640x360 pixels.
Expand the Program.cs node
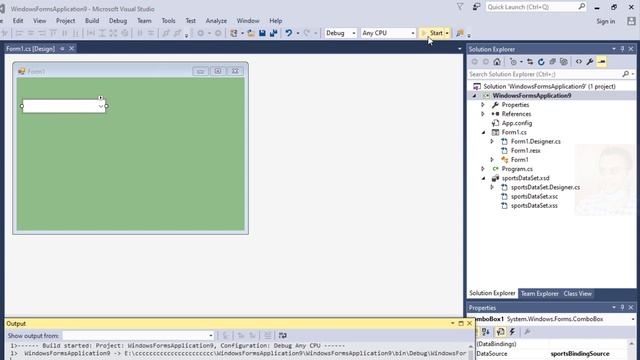pos(483,169)
